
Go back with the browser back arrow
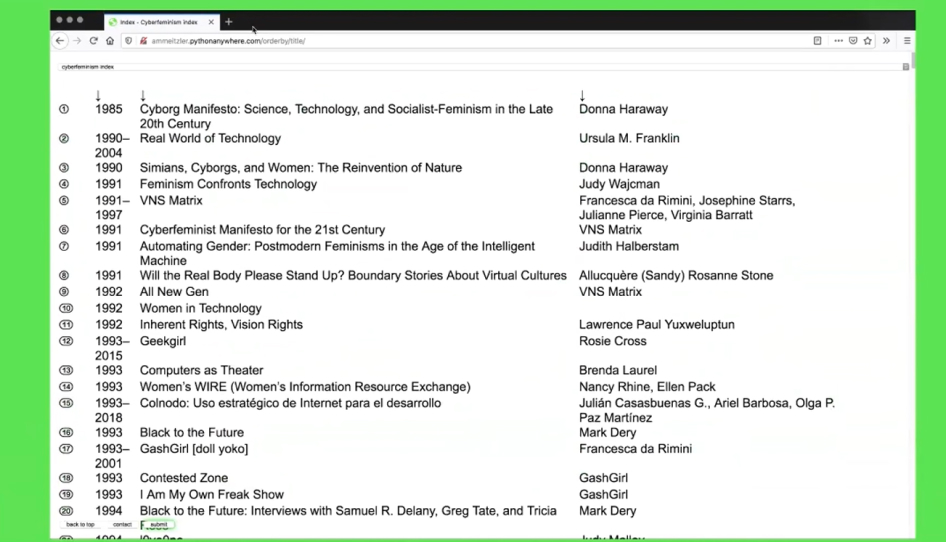[60, 41]
